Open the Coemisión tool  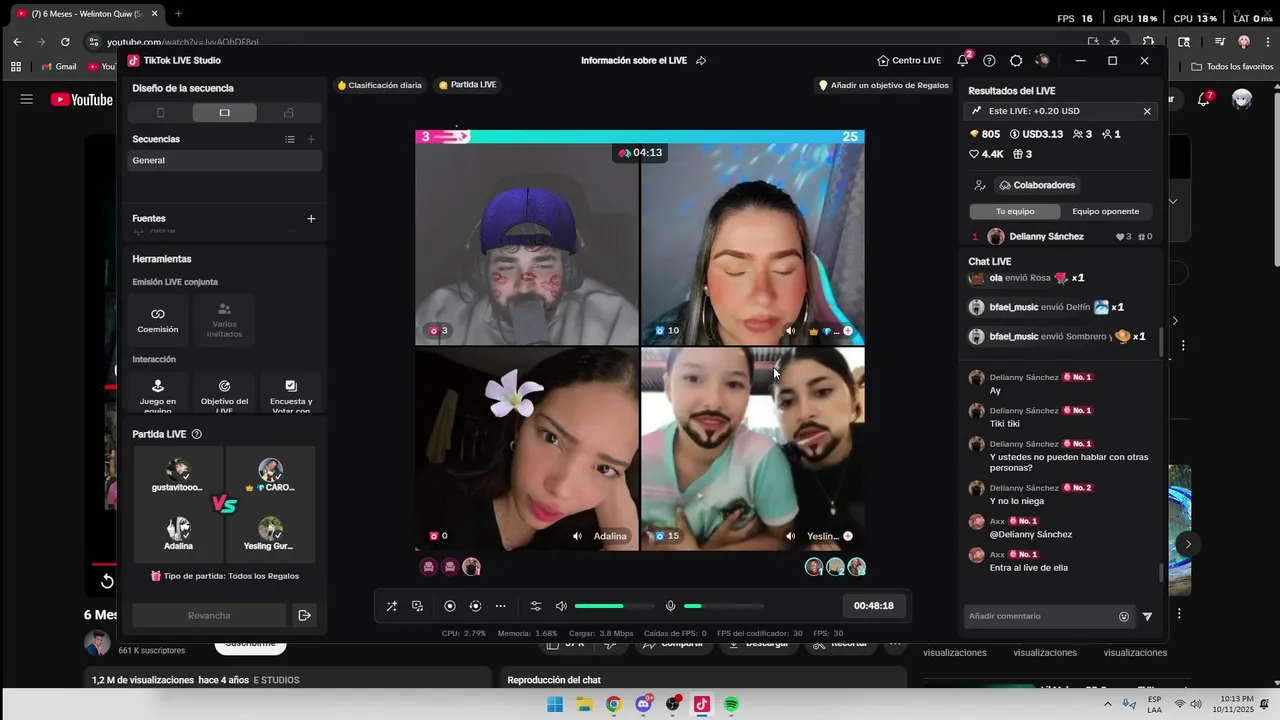point(158,321)
